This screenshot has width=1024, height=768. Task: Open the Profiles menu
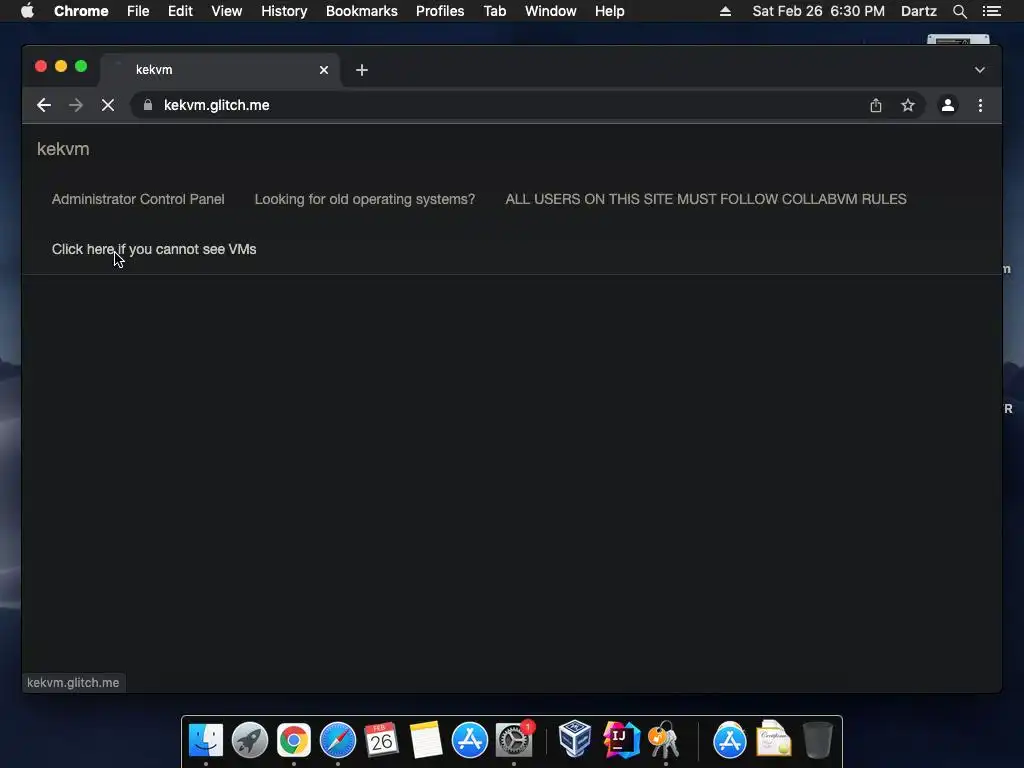point(440,11)
